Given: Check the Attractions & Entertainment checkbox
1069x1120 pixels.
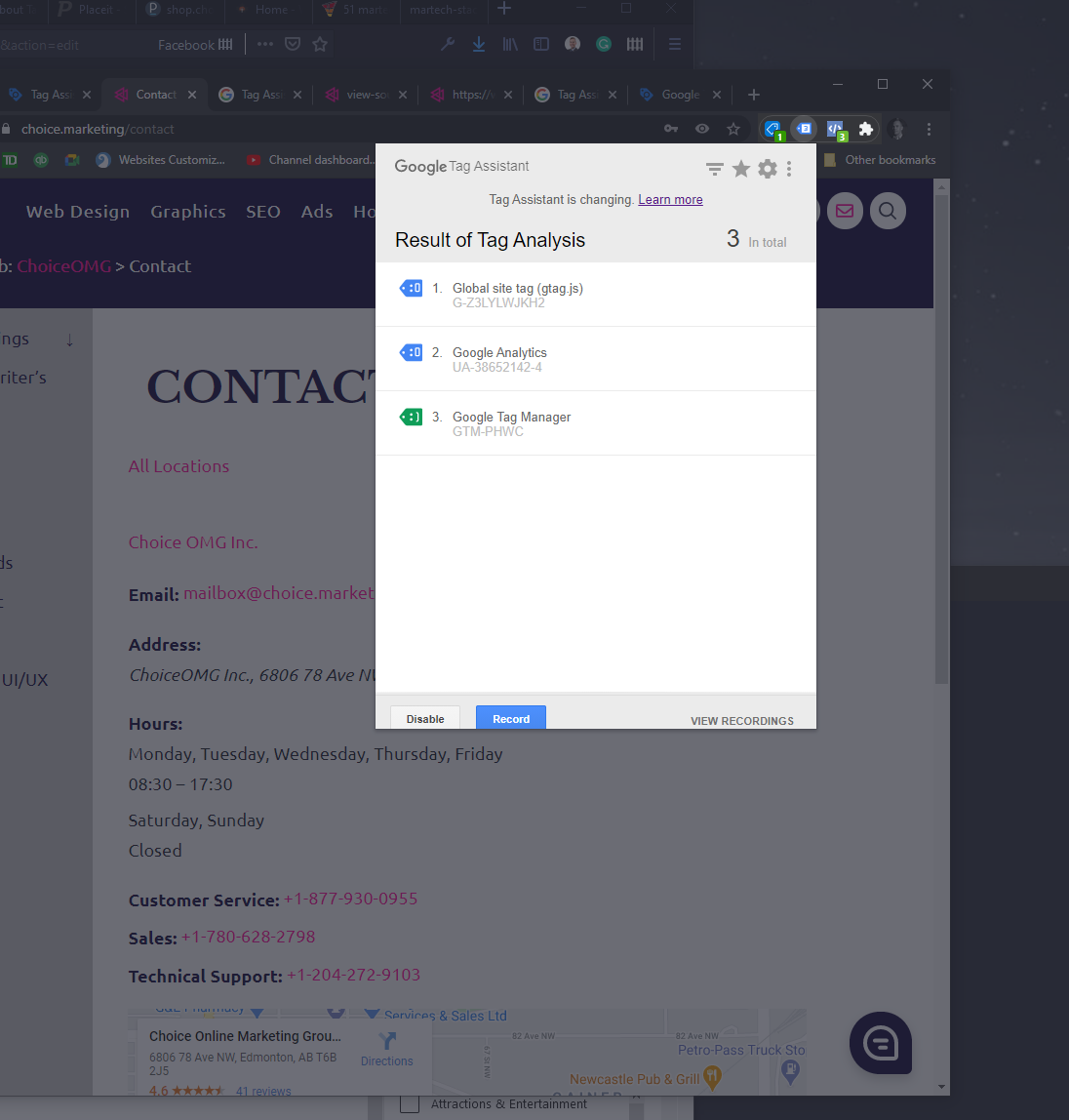Looking at the screenshot, I should click(x=410, y=1103).
